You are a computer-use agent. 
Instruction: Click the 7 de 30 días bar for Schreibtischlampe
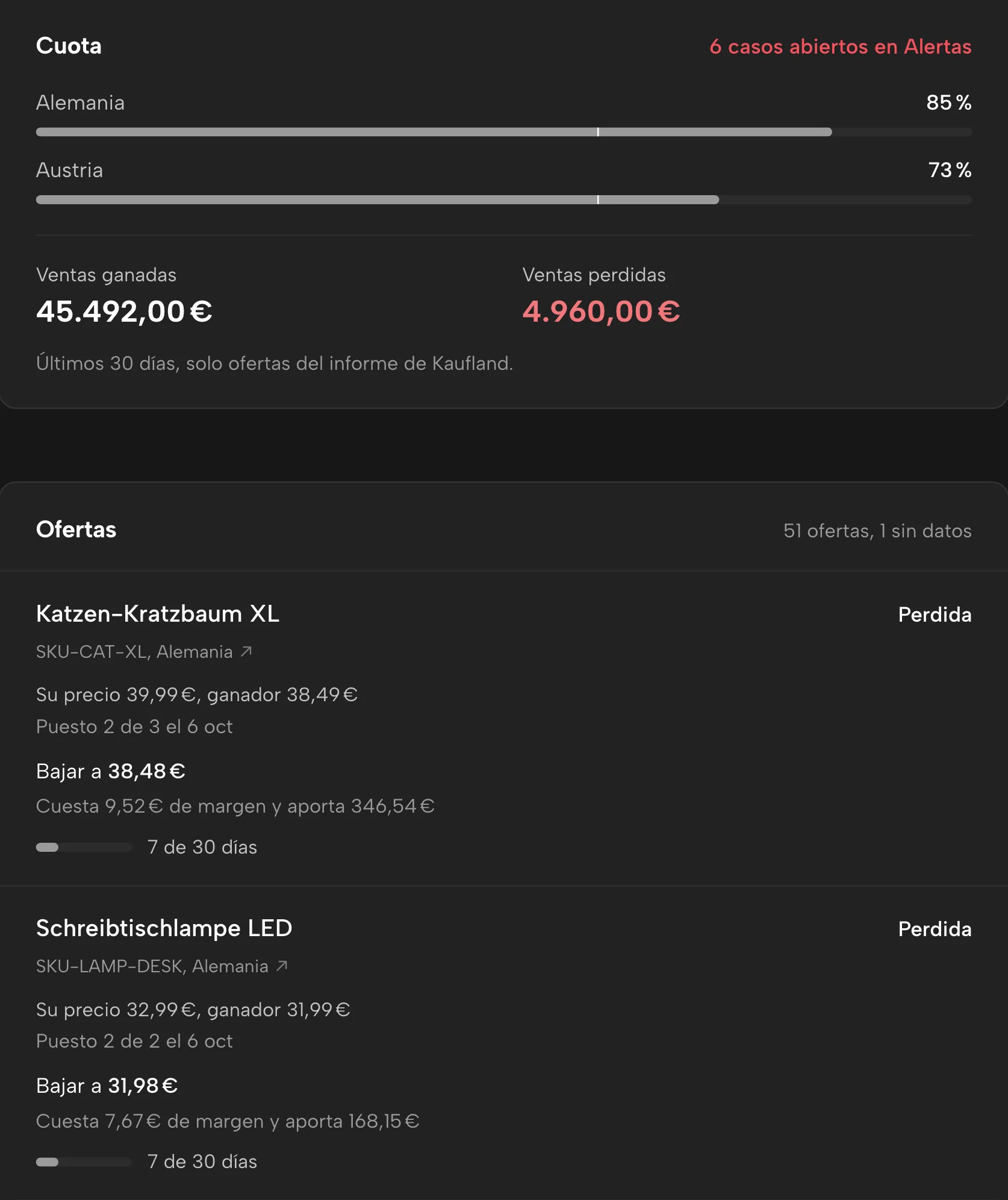pos(84,1161)
